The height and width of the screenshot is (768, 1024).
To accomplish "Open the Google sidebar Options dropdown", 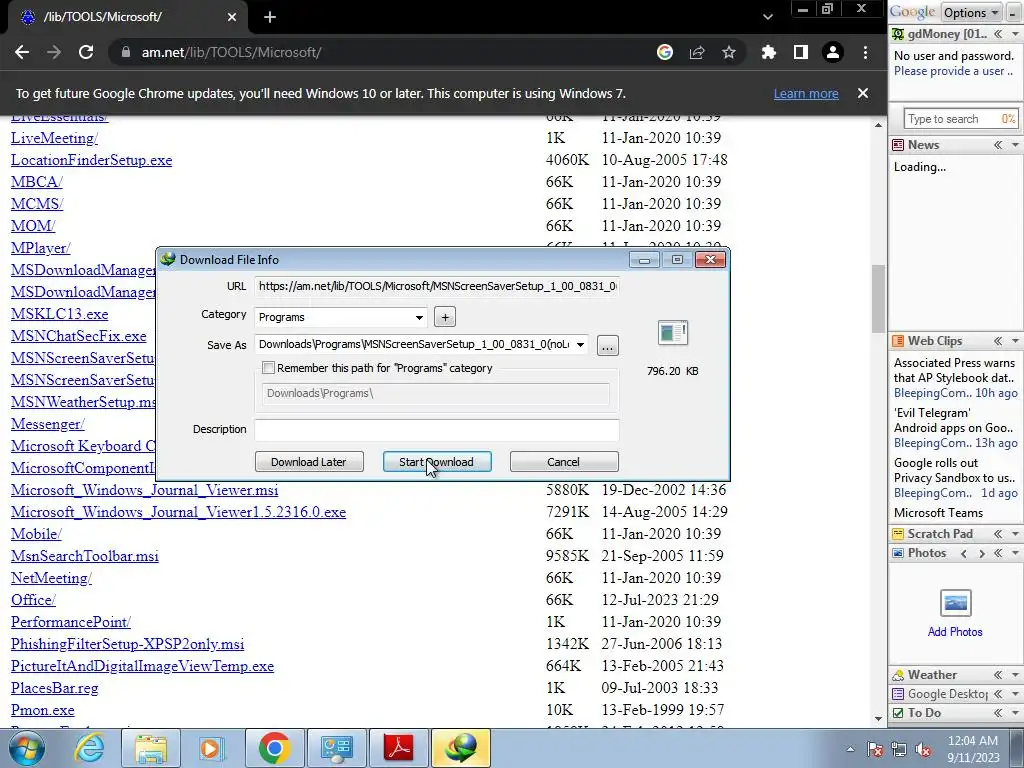I will (x=970, y=12).
